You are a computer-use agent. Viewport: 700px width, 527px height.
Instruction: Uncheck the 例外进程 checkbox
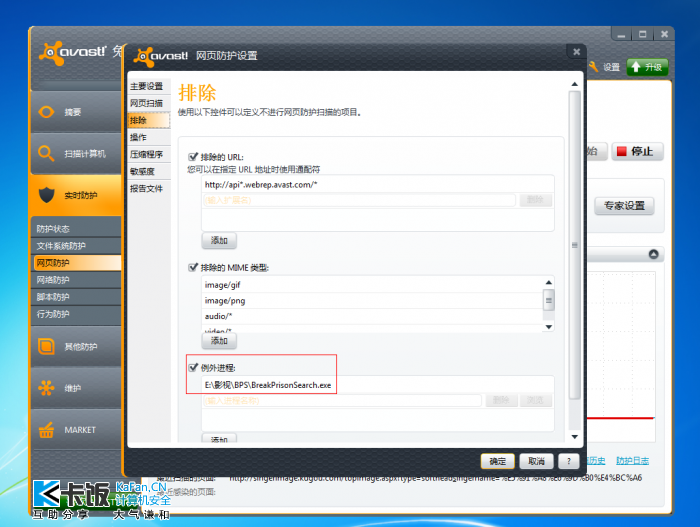click(193, 368)
